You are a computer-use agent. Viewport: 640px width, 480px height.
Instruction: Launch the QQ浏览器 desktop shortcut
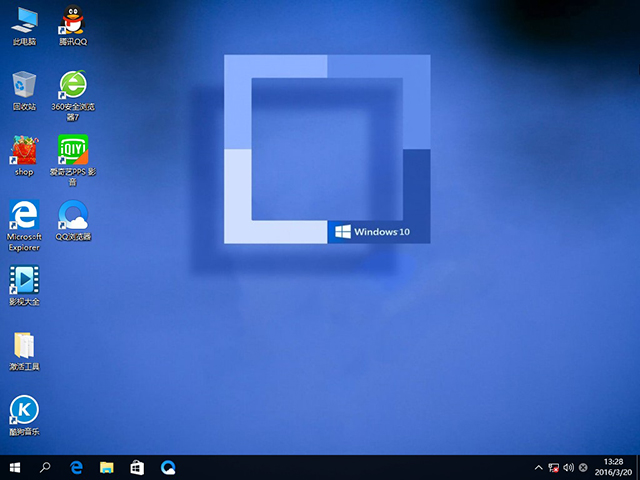tap(72, 214)
